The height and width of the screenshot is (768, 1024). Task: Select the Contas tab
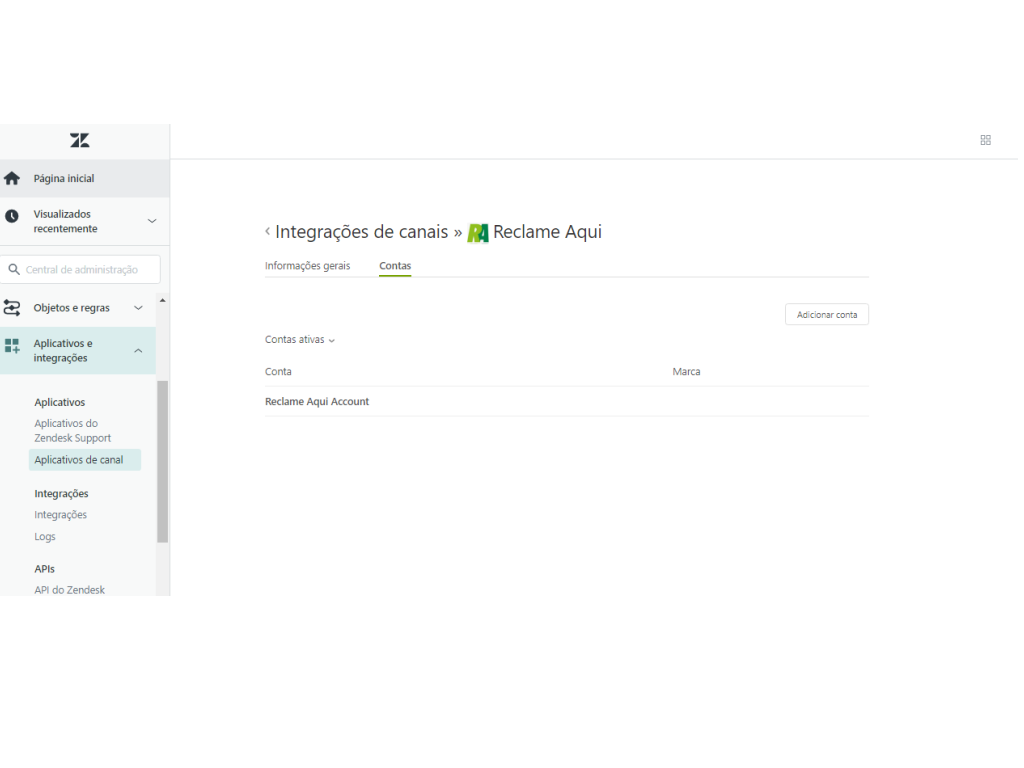(395, 266)
